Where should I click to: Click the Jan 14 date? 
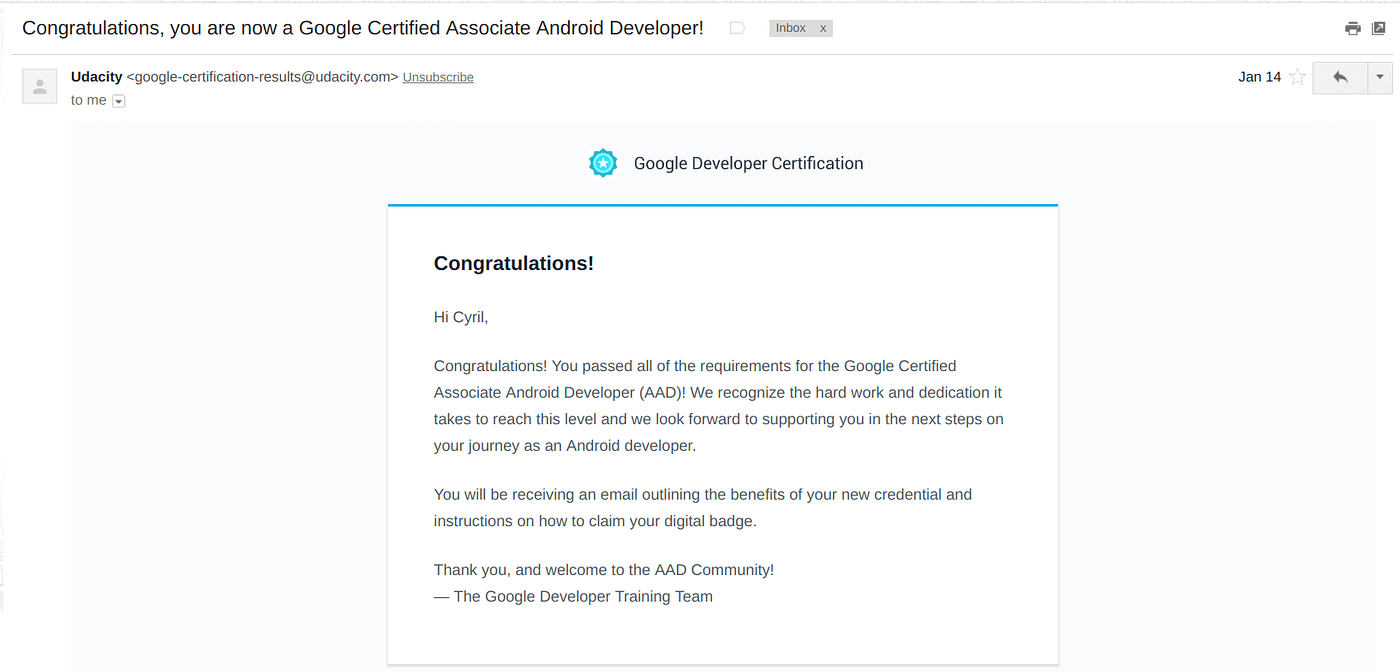pyautogui.click(x=1259, y=77)
